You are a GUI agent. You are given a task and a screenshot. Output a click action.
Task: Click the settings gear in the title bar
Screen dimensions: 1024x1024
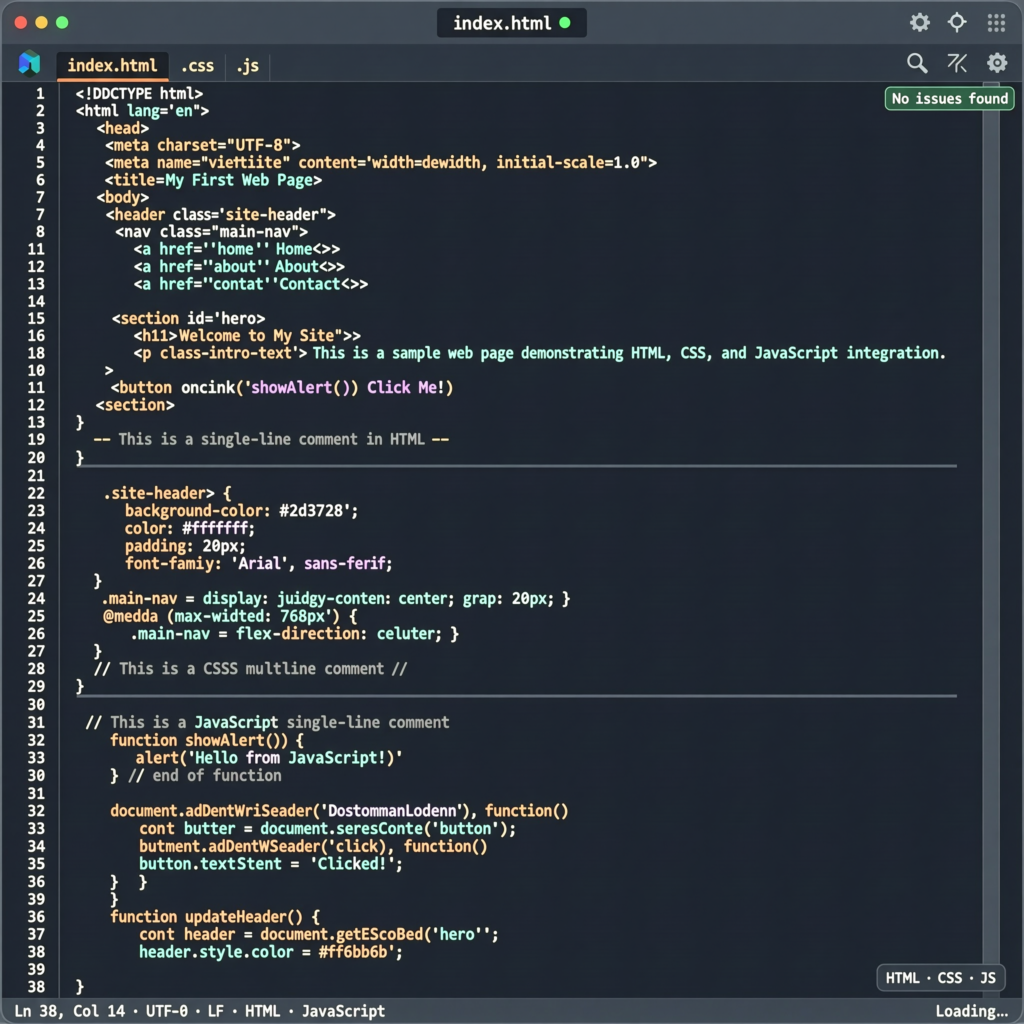pyautogui.click(x=920, y=23)
